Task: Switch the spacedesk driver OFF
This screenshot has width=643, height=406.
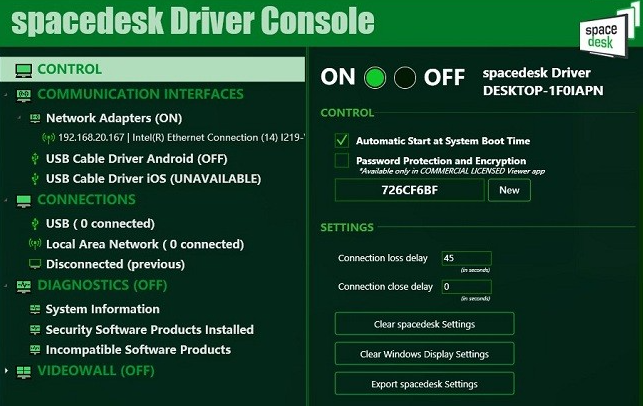Action: click(x=405, y=78)
